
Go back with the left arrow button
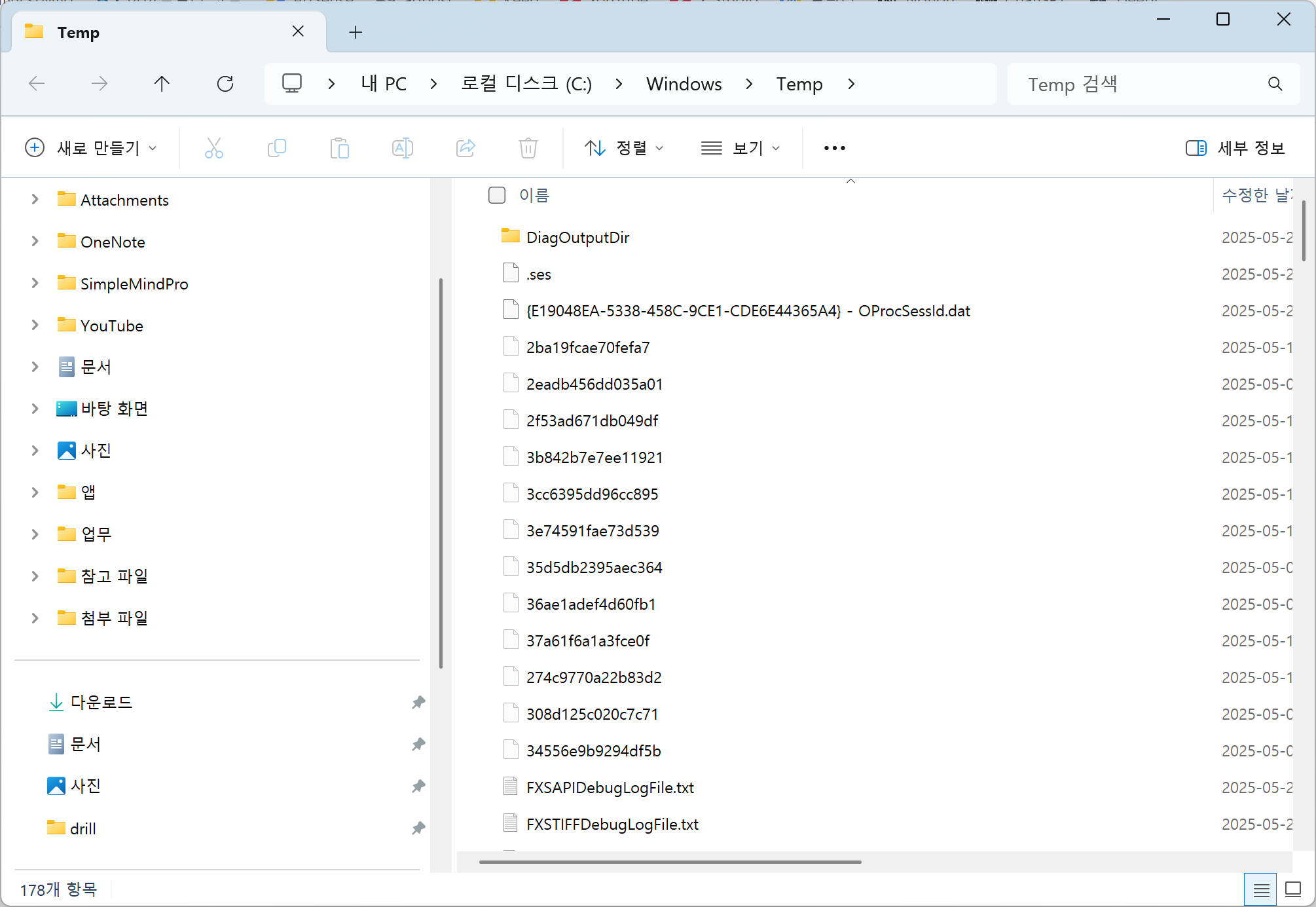[x=37, y=84]
